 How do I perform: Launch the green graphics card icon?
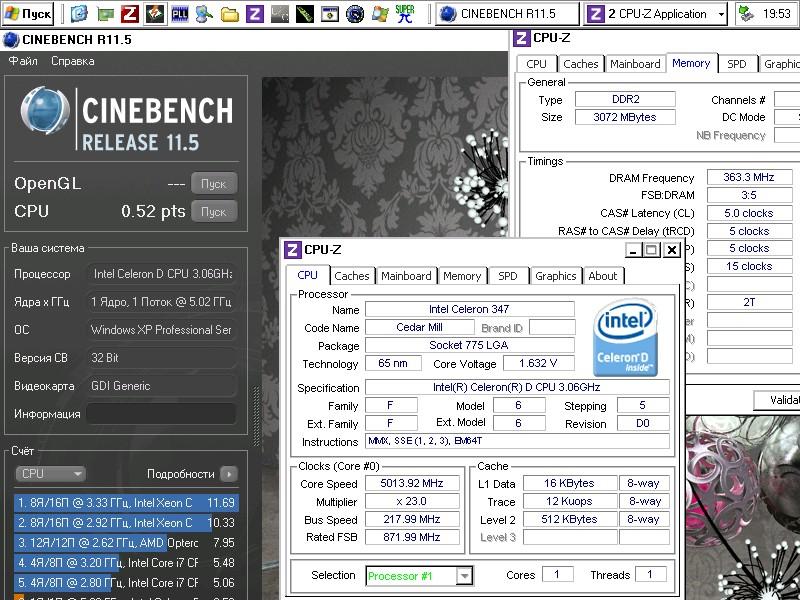tap(105, 14)
